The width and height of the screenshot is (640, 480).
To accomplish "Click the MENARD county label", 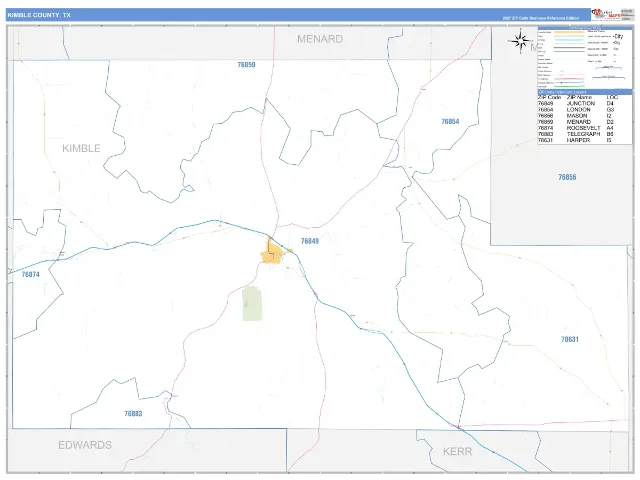I will point(320,39).
